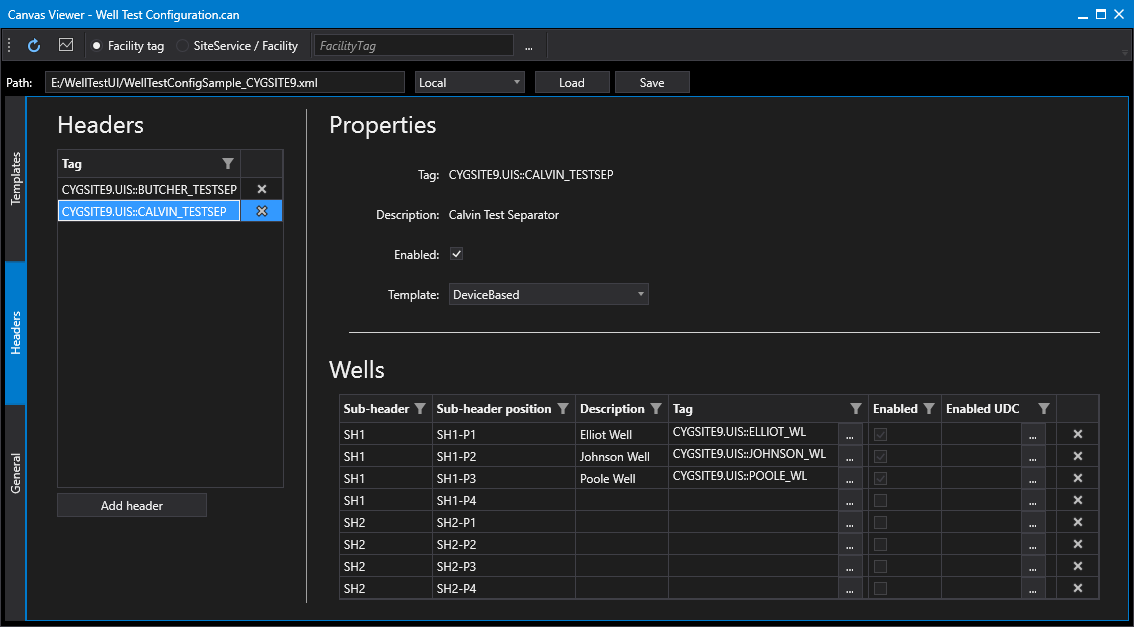Click the toolbar grip handle
The width and height of the screenshot is (1134, 627).
tap(9, 46)
